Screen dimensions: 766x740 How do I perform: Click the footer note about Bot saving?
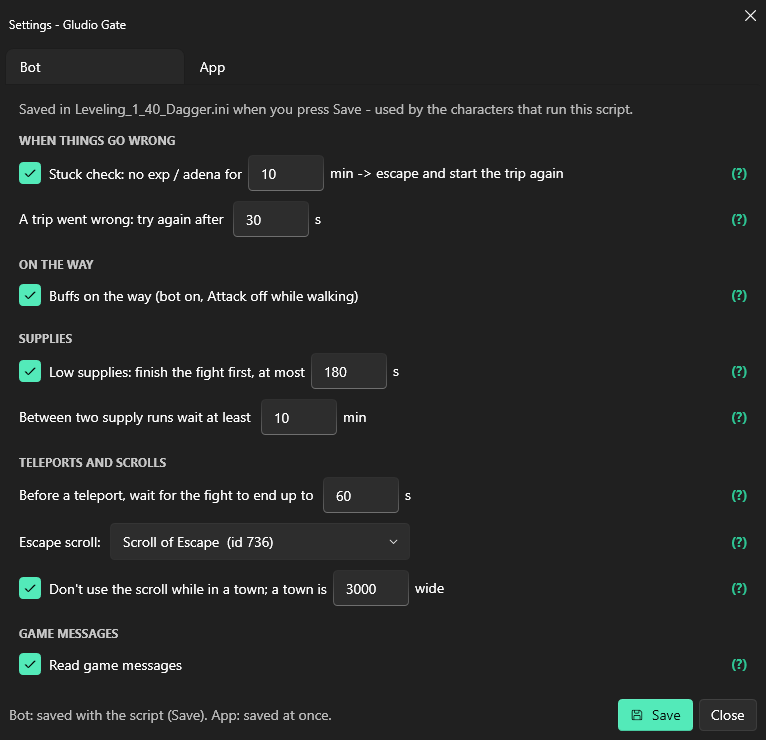click(170, 716)
